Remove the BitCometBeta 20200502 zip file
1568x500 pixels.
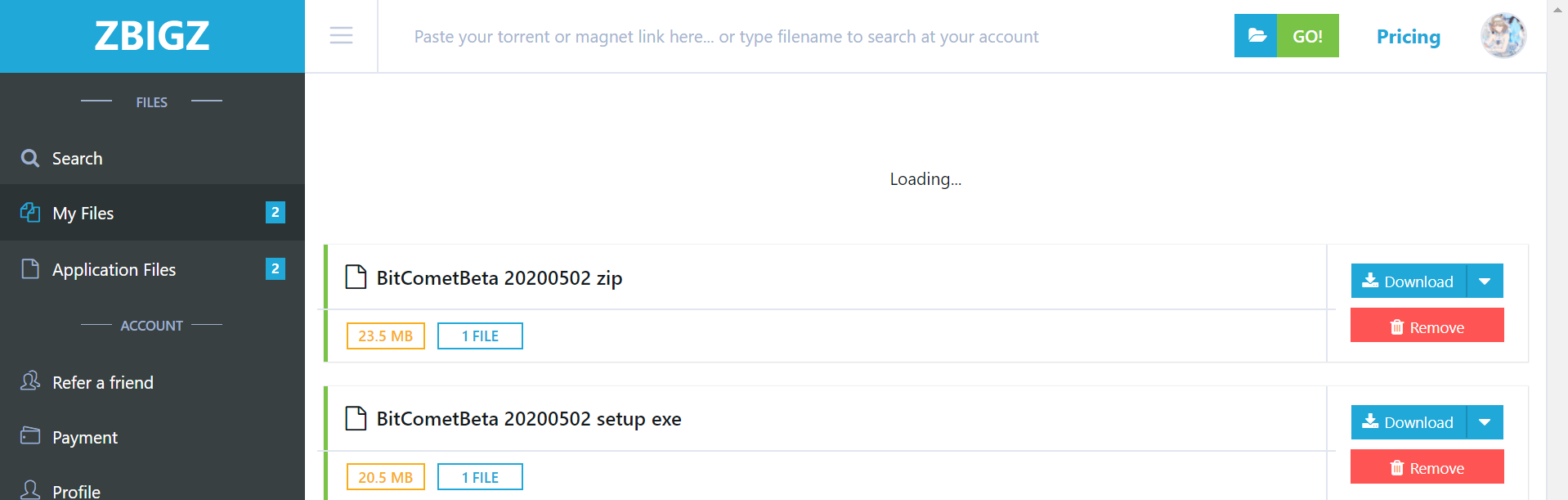pyautogui.click(x=1427, y=326)
